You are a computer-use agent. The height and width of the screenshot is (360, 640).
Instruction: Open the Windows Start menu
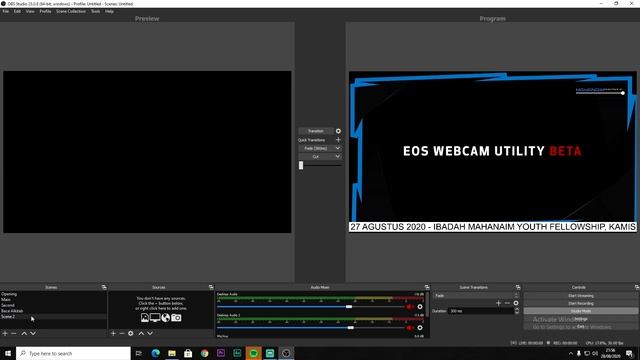pyautogui.click(x=8, y=353)
